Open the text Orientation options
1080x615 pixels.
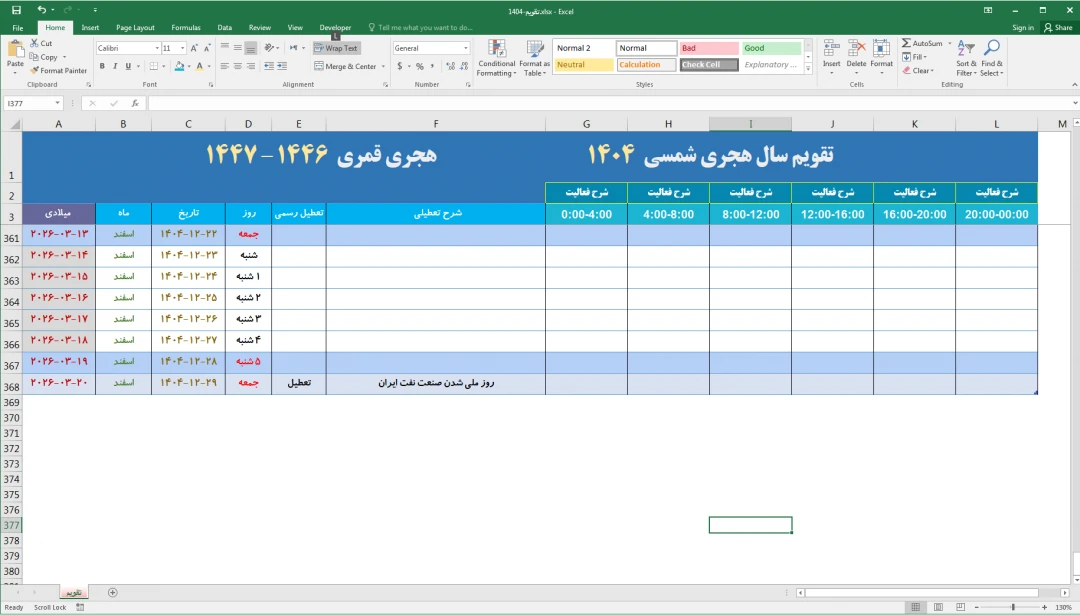[271, 48]
